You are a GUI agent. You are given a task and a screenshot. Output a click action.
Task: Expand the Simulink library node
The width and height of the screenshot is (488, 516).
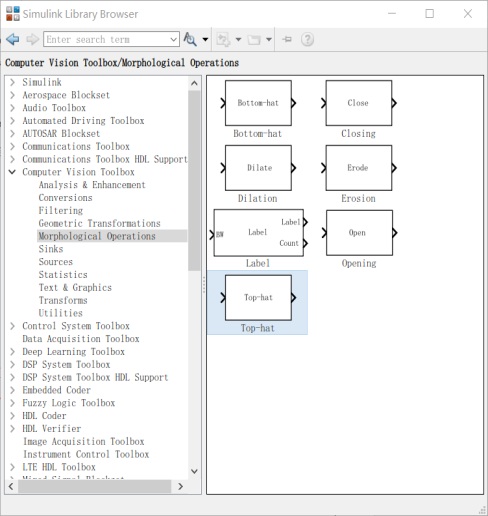point(12,82)
